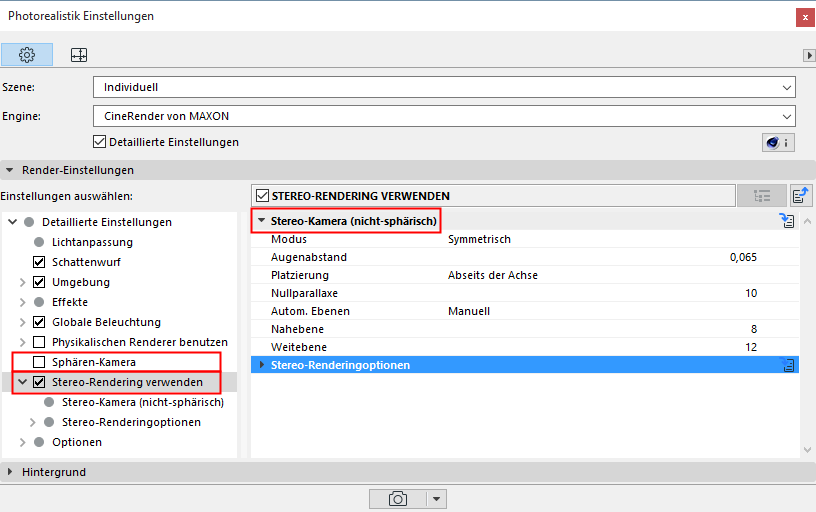Click the scroll up arrow of settings list
The height and width of the screenshot is (512, 816).
tap(807, 221)
